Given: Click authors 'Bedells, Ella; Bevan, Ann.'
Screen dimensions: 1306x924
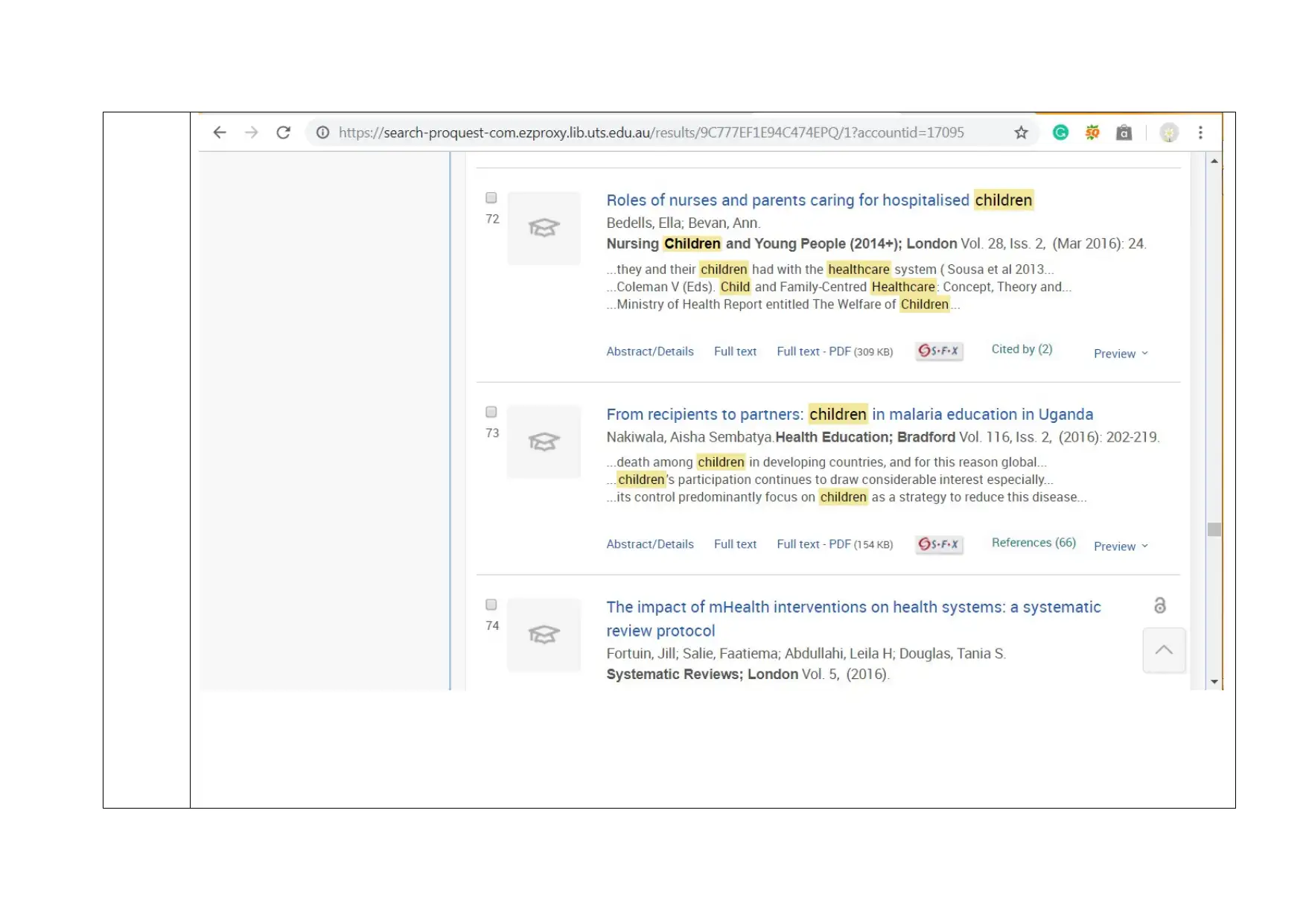Looking at the screenshot, I should (x=684, y=223).
